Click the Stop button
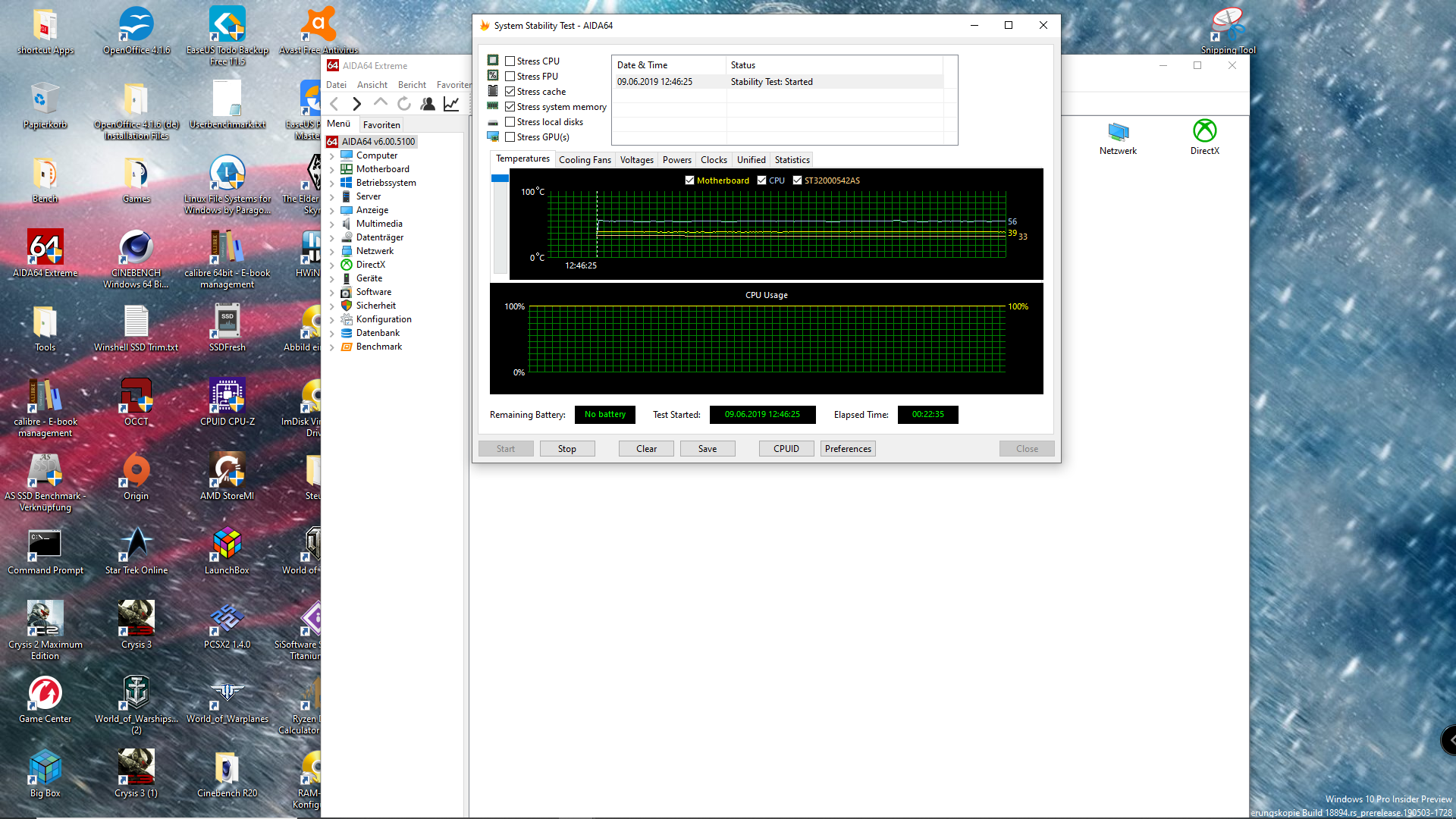Image resolution: width=1456 pixels, height=819 pixels. pyautogui.click(x=567, y=449)
